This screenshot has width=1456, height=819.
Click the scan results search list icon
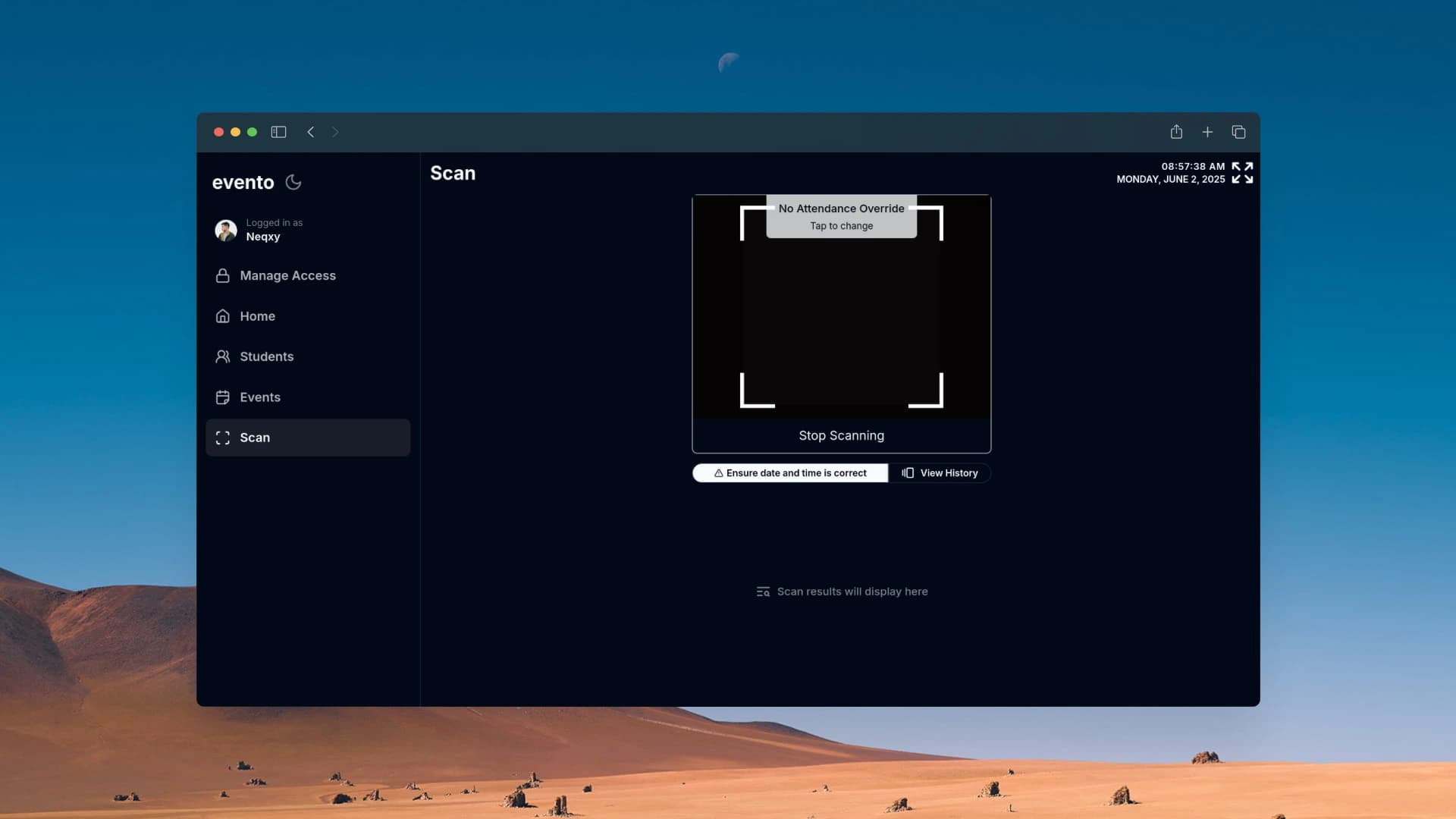pyautogui.click(x=763, y=591)
